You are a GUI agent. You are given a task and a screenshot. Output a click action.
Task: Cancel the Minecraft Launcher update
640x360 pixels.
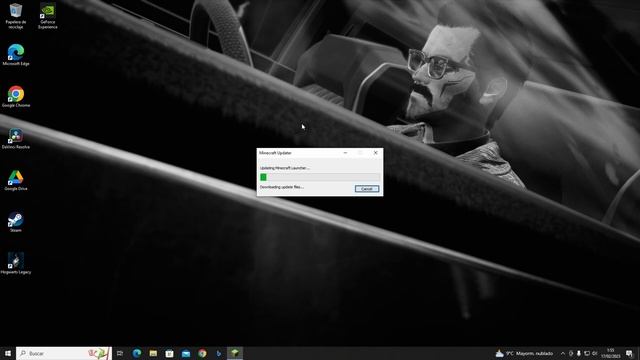click(x=367, y=189)
